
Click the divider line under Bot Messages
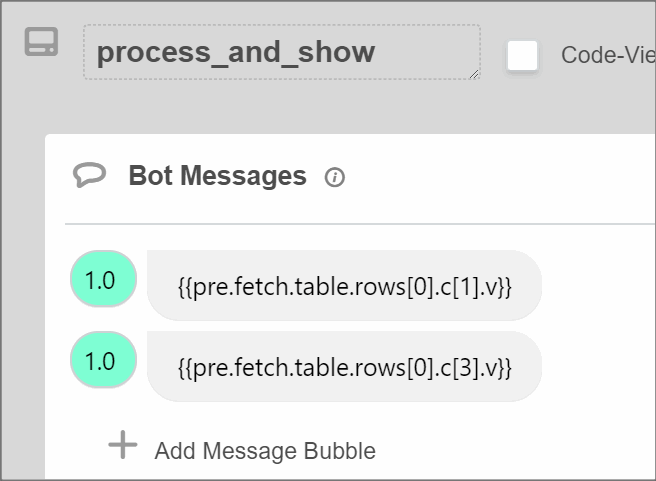click(360, 224)
